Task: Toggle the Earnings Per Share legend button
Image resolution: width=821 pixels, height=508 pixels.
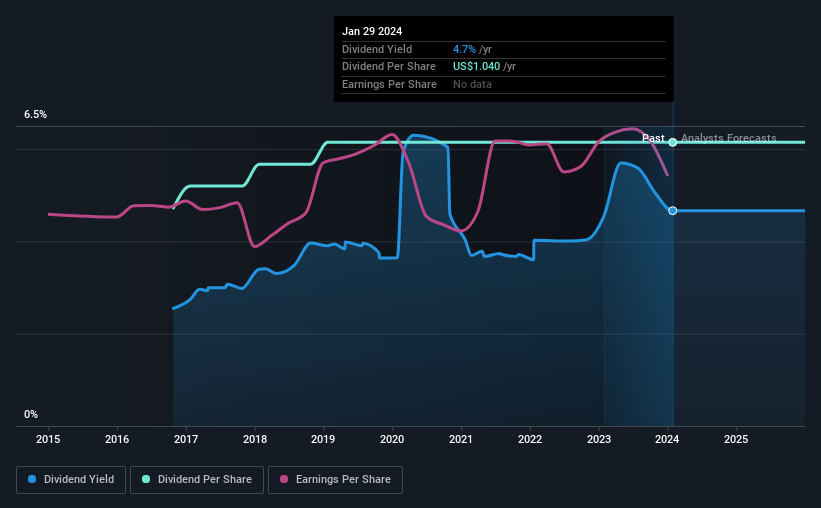Action: click(x=335, y=480)
